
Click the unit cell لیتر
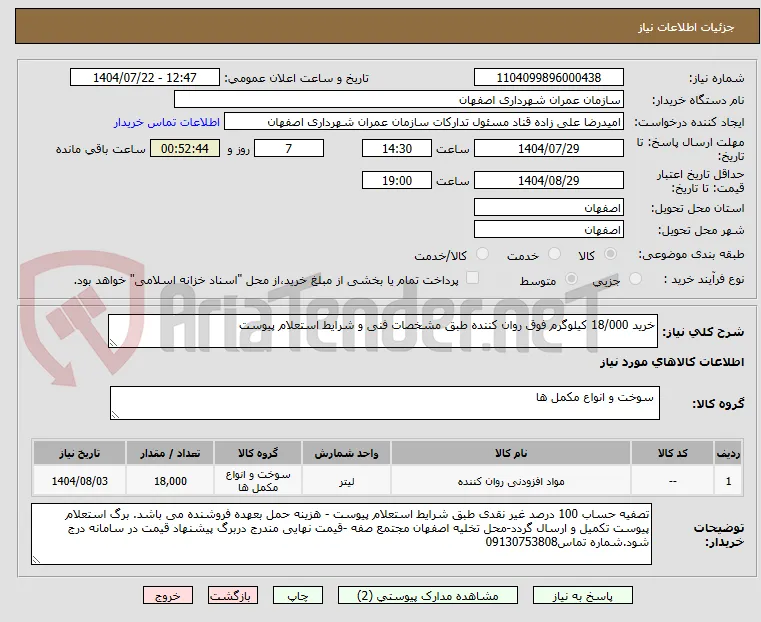[x=346, y=481]
